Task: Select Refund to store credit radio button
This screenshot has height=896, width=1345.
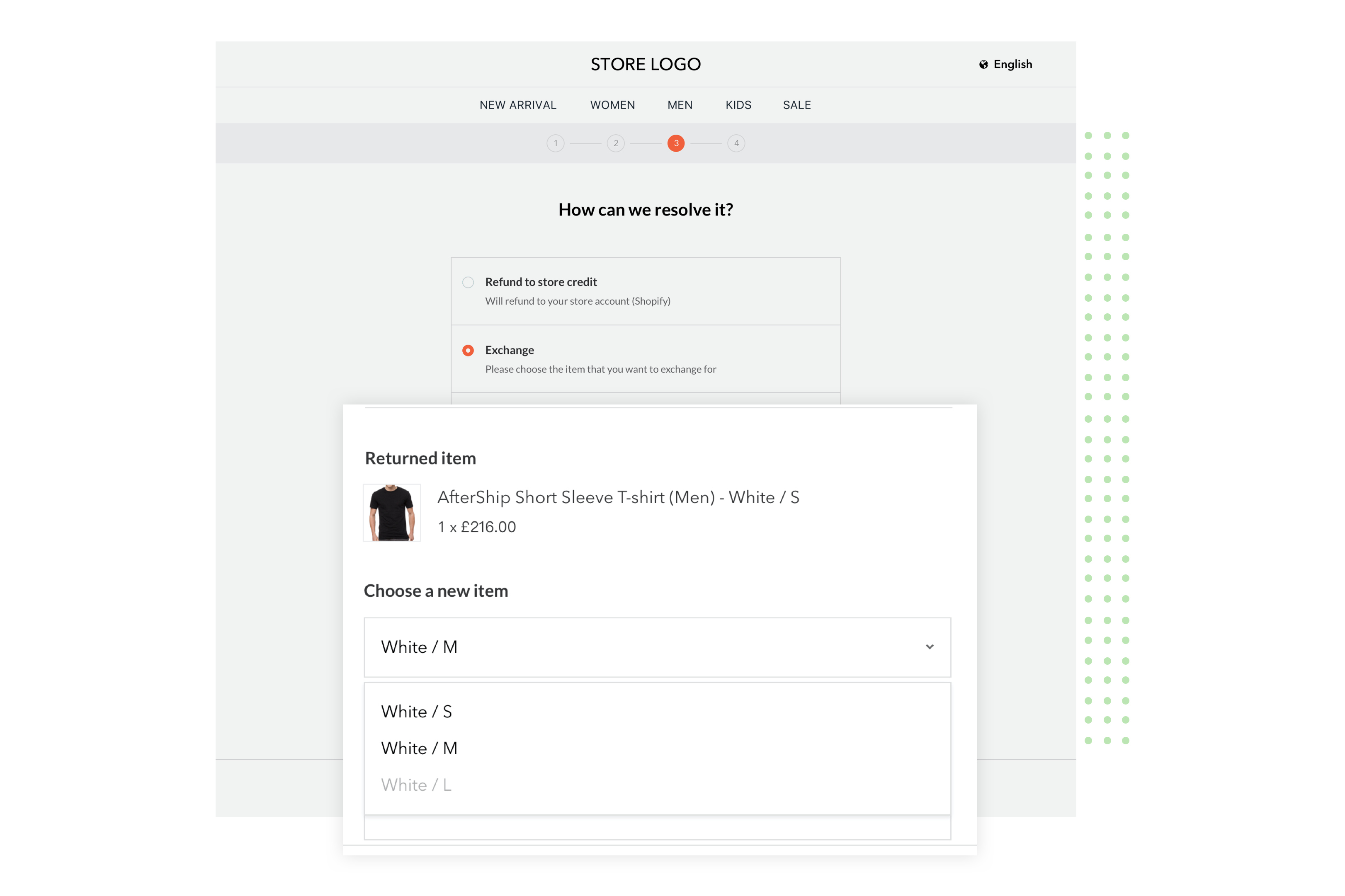Action: click(x=468, y=282)
